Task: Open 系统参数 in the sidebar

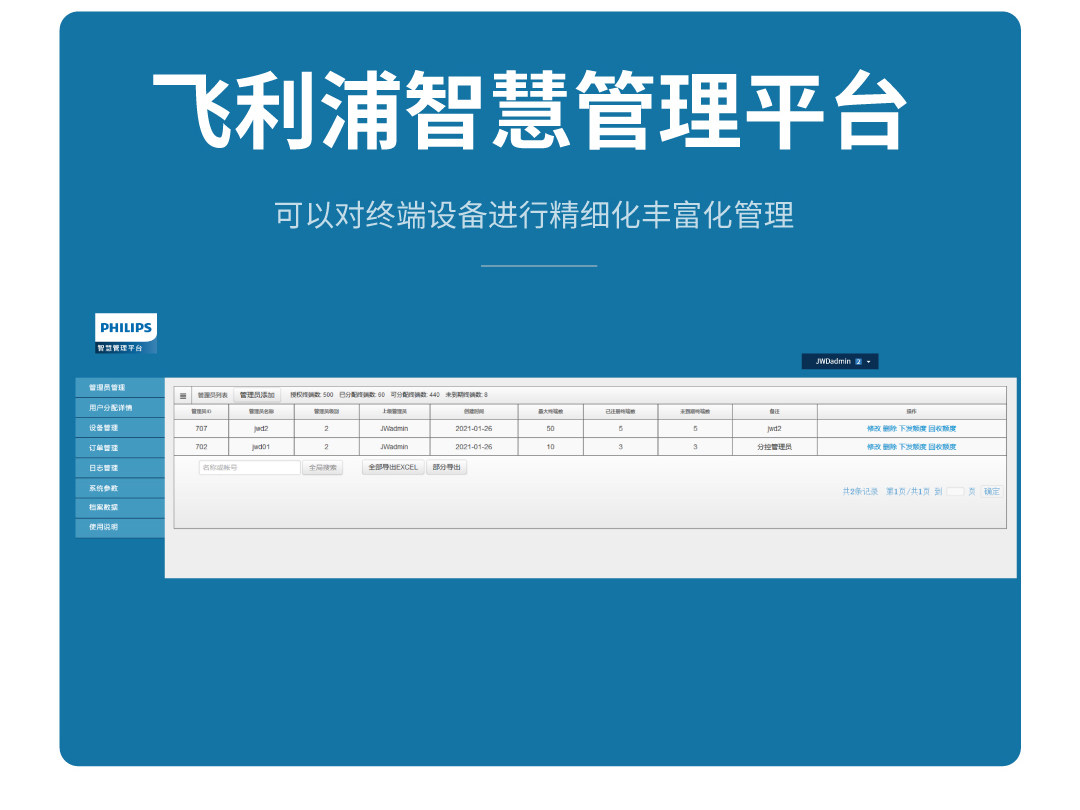Action: (x=120, y=488)
